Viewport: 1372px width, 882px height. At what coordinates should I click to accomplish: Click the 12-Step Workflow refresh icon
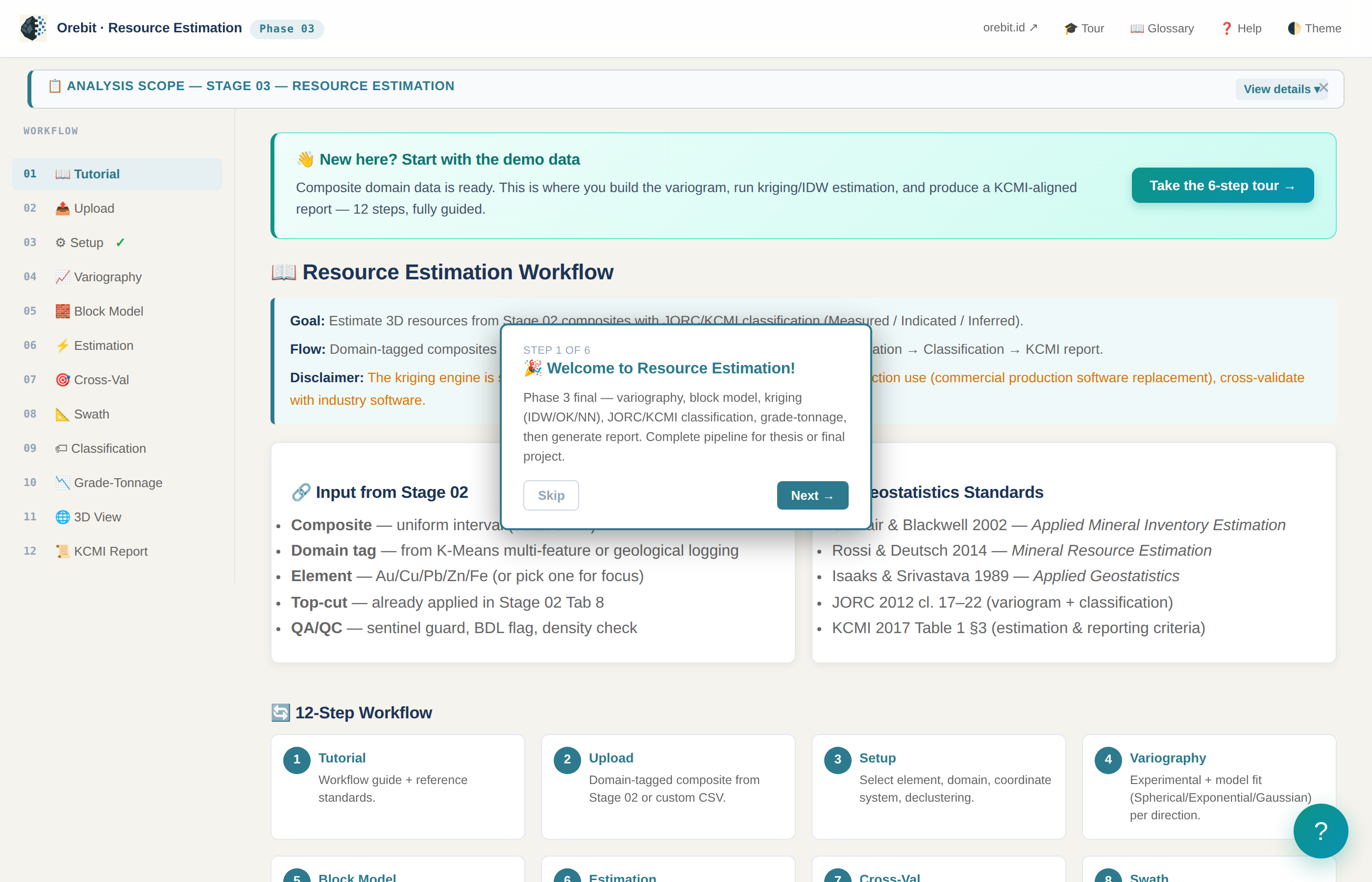tap(281, 712)
